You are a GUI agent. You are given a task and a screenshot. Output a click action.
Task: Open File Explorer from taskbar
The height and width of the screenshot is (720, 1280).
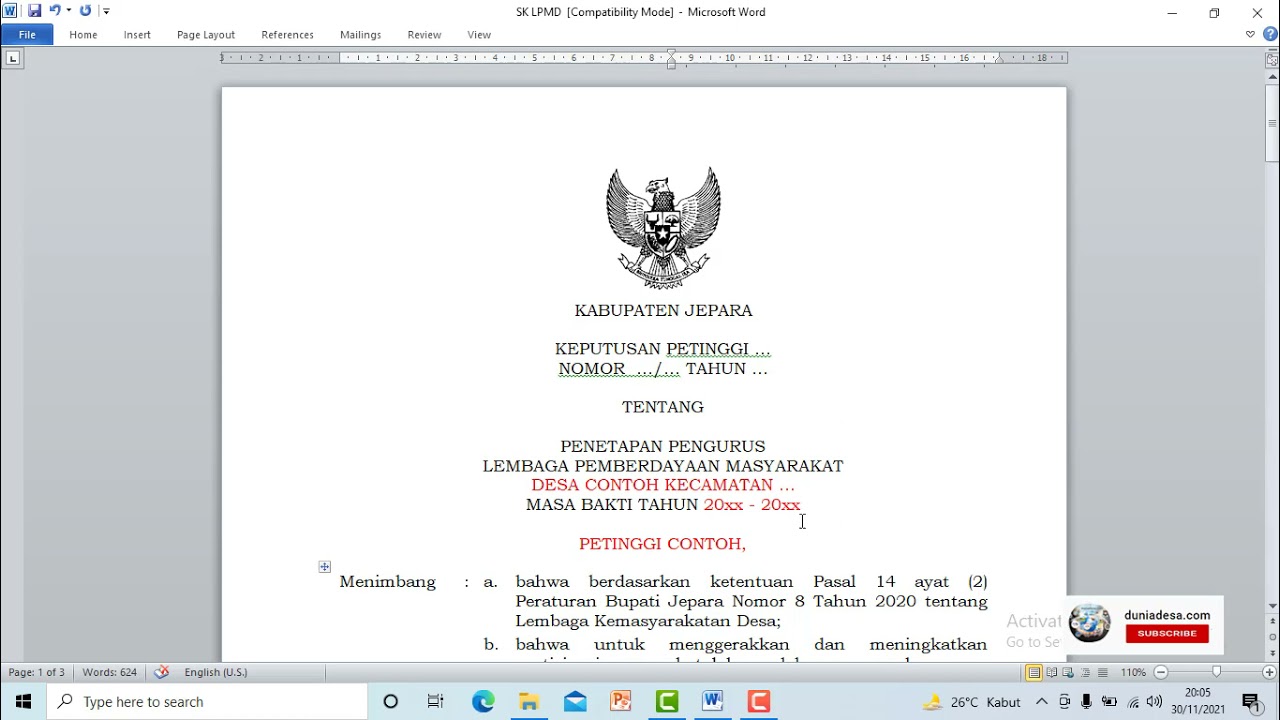[529, 702]
